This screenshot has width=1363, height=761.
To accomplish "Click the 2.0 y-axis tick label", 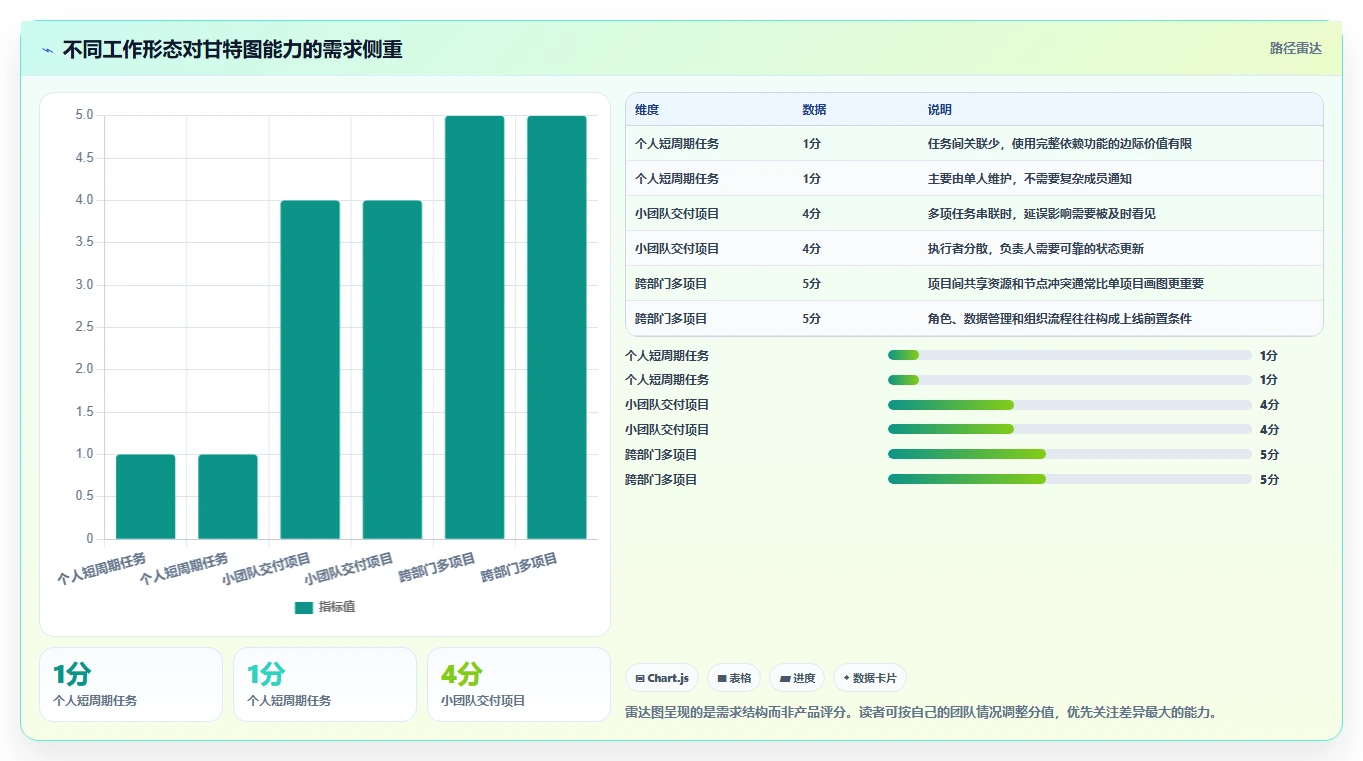I will tap(84, 369).
